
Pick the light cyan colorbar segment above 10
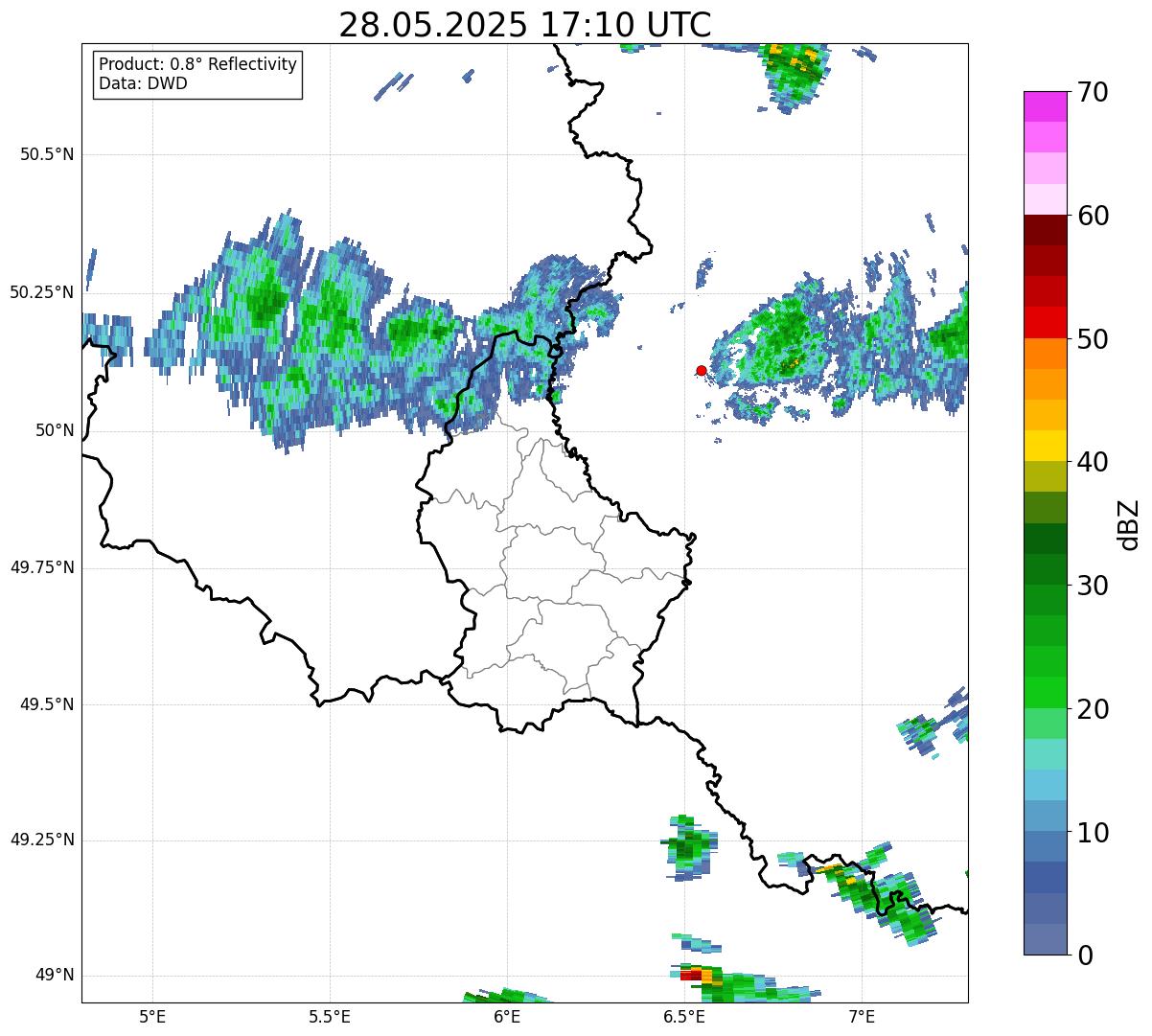pos(1046,785)
